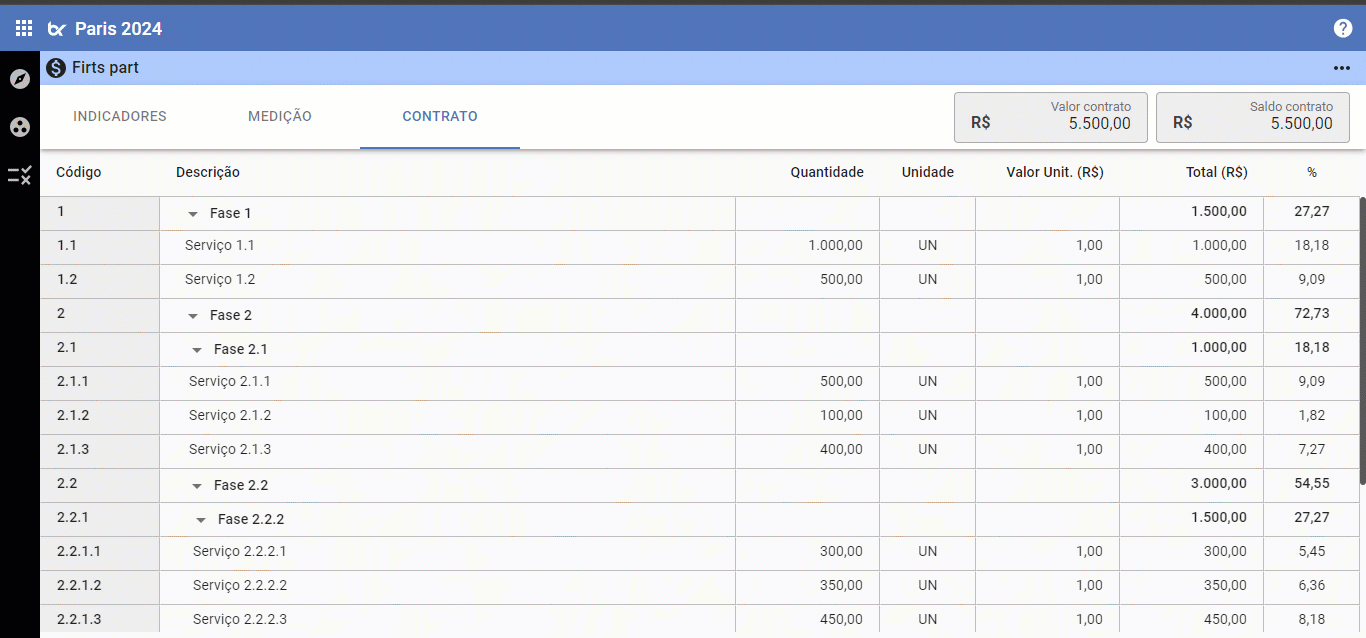Click the Quantidade column header
The image size is (1366, 638).
(x=827, y=172)
